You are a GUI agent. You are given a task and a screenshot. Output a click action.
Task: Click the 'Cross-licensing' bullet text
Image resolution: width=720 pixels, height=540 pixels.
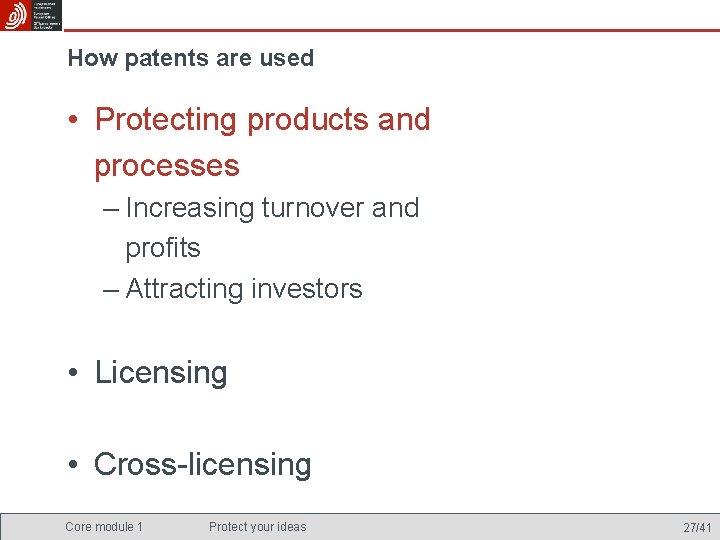203,464
